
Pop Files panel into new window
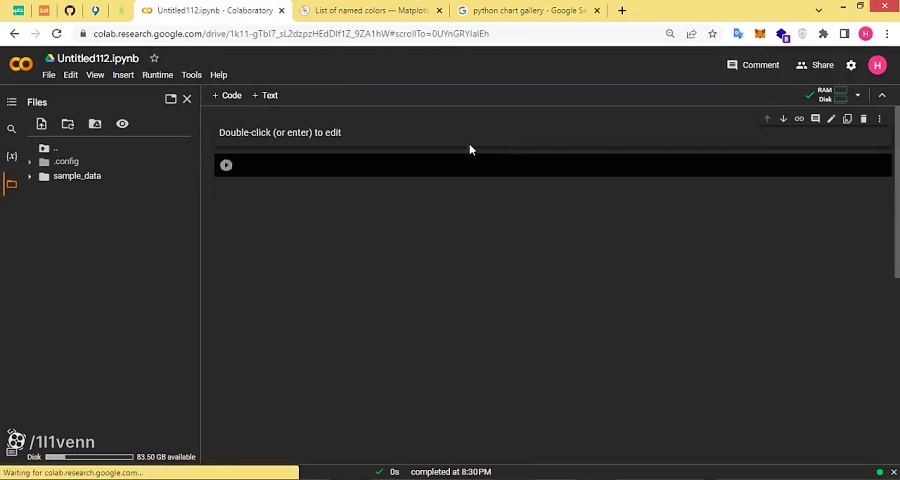point(170,99)
